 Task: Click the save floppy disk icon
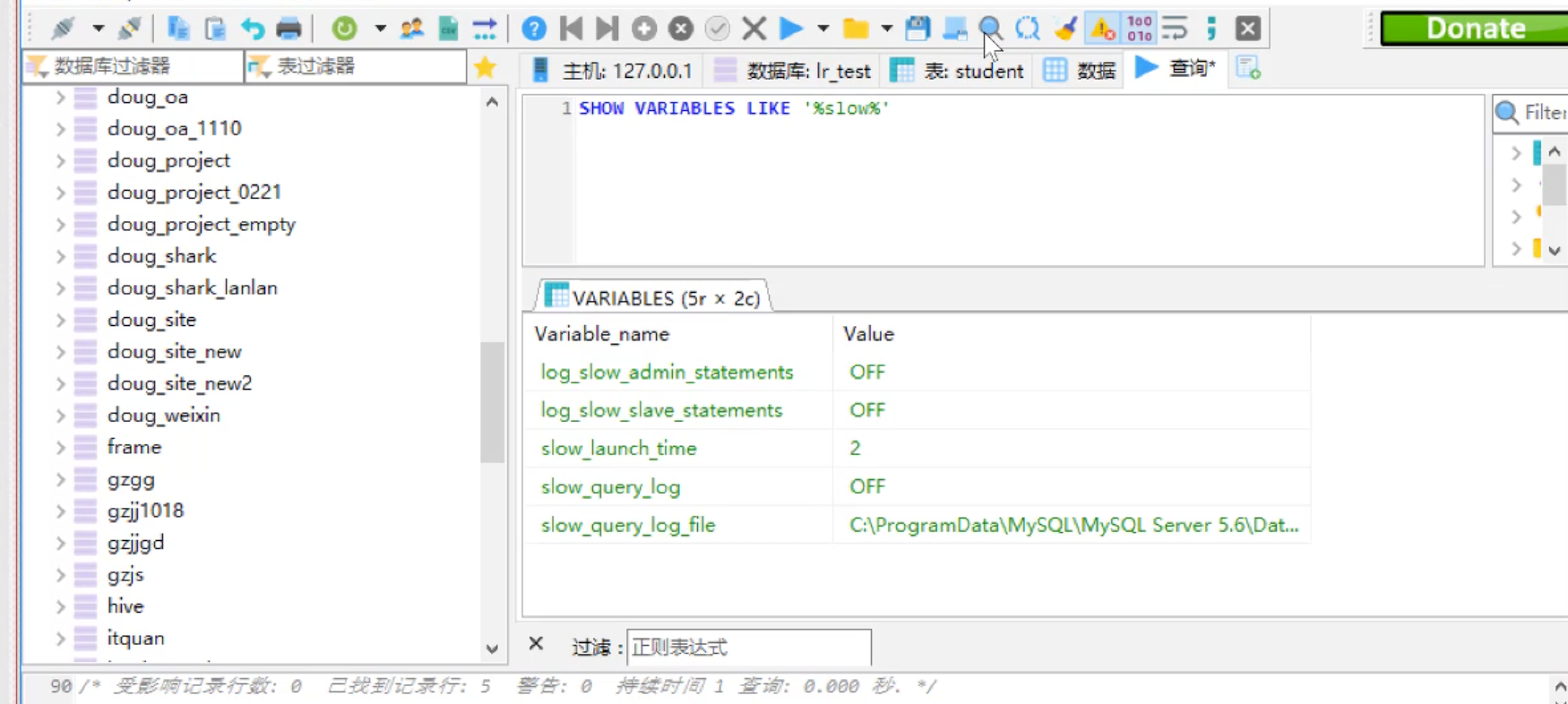click(918, 29)
